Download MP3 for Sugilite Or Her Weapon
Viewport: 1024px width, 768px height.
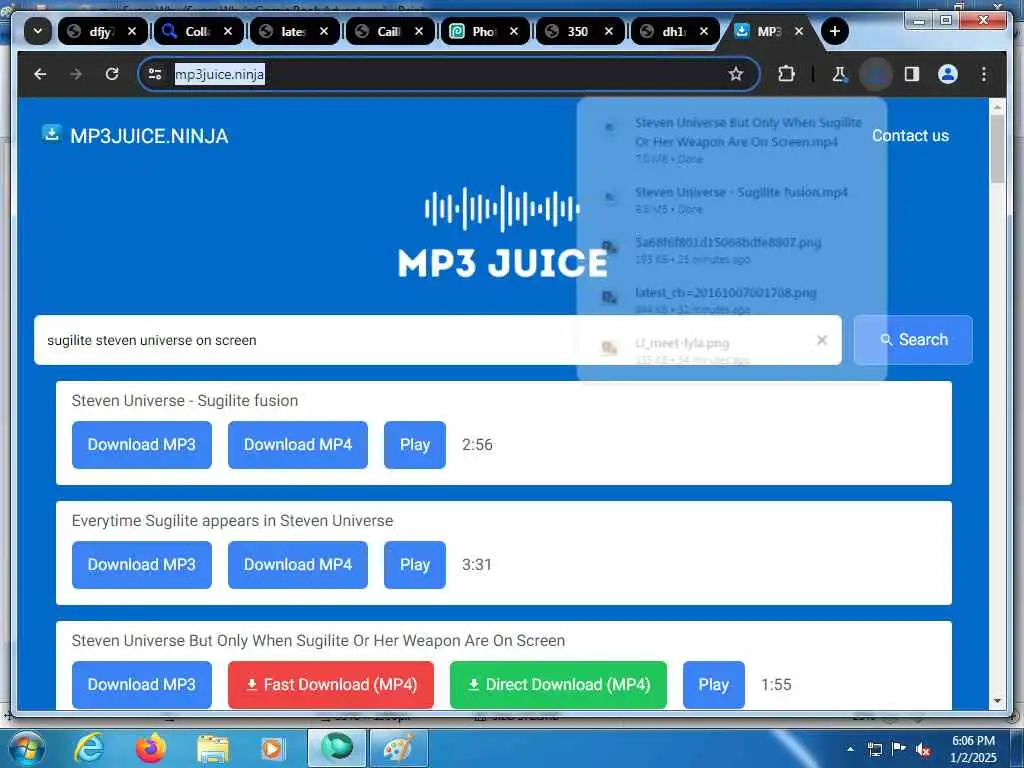(142, 684)
